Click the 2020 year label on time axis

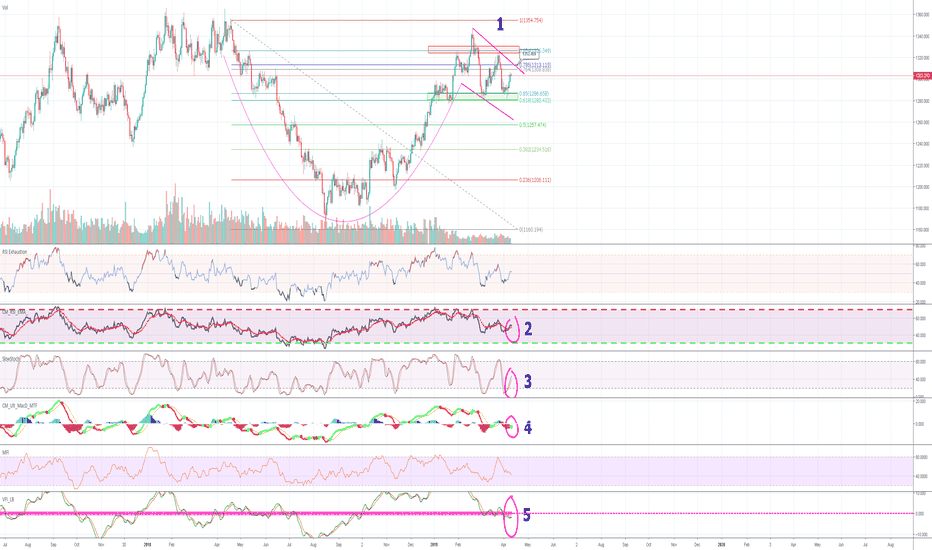[x=721, y=544]
